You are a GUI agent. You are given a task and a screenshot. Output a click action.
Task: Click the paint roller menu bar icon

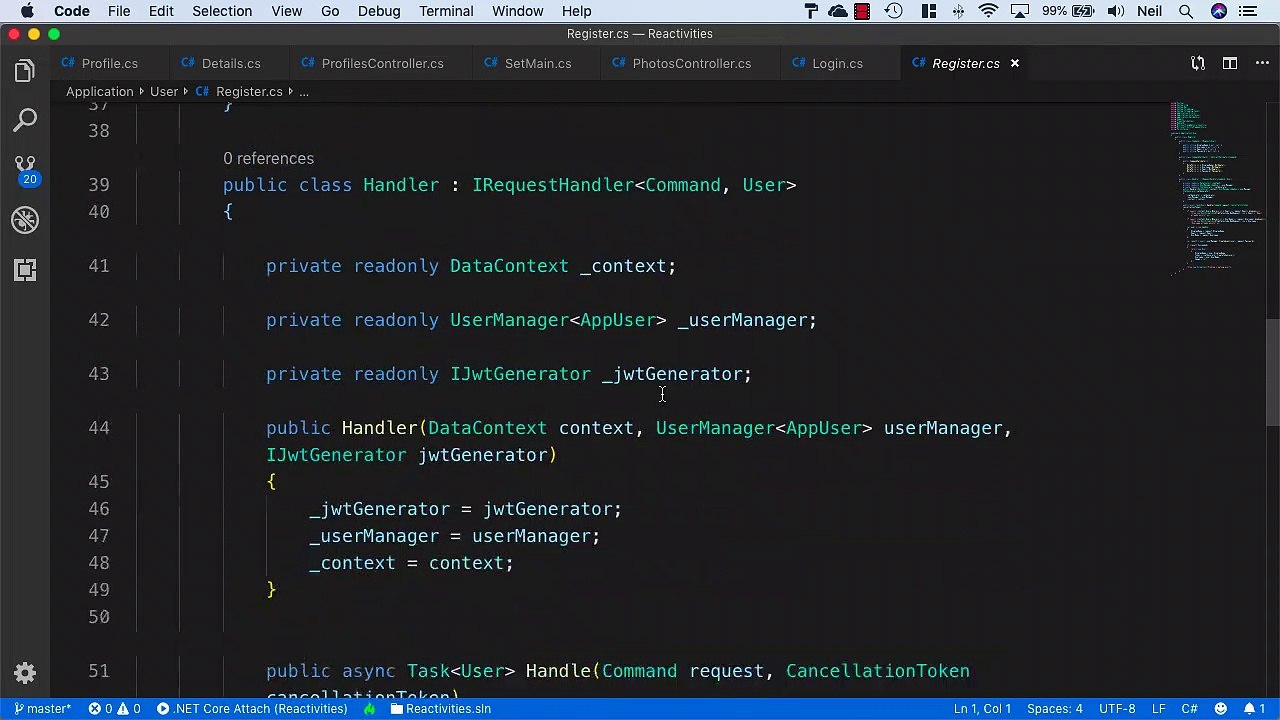[811, 11]
